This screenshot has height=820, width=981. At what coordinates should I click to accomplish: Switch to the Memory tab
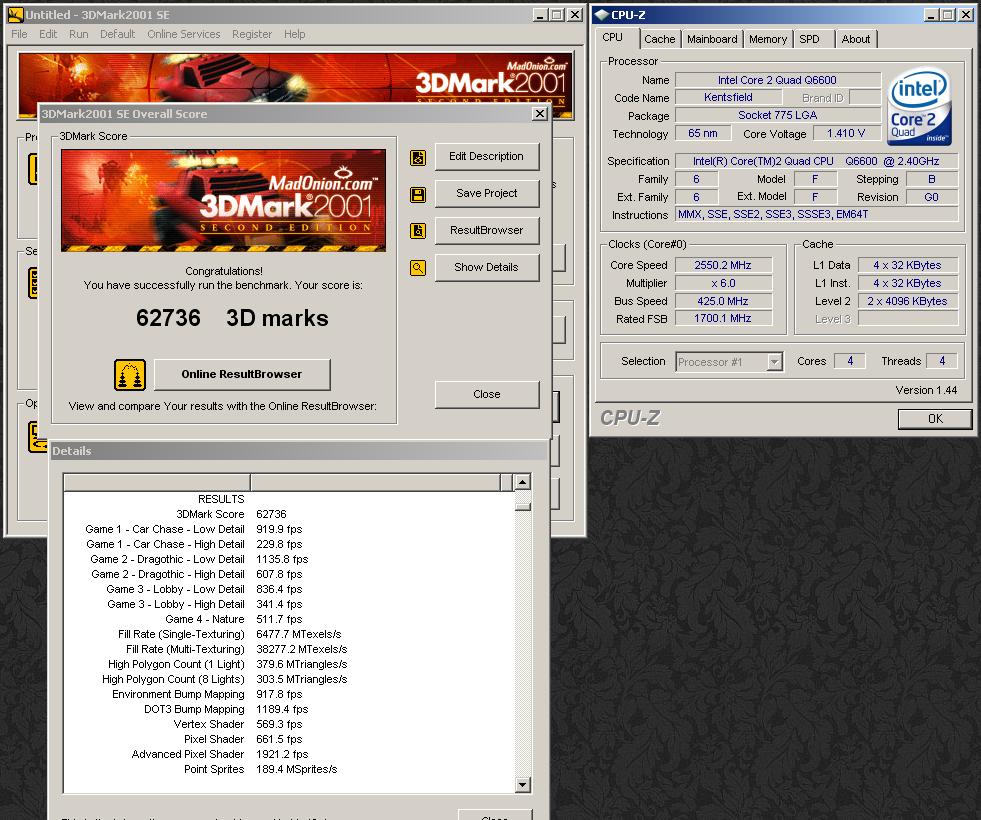(768, 39)
